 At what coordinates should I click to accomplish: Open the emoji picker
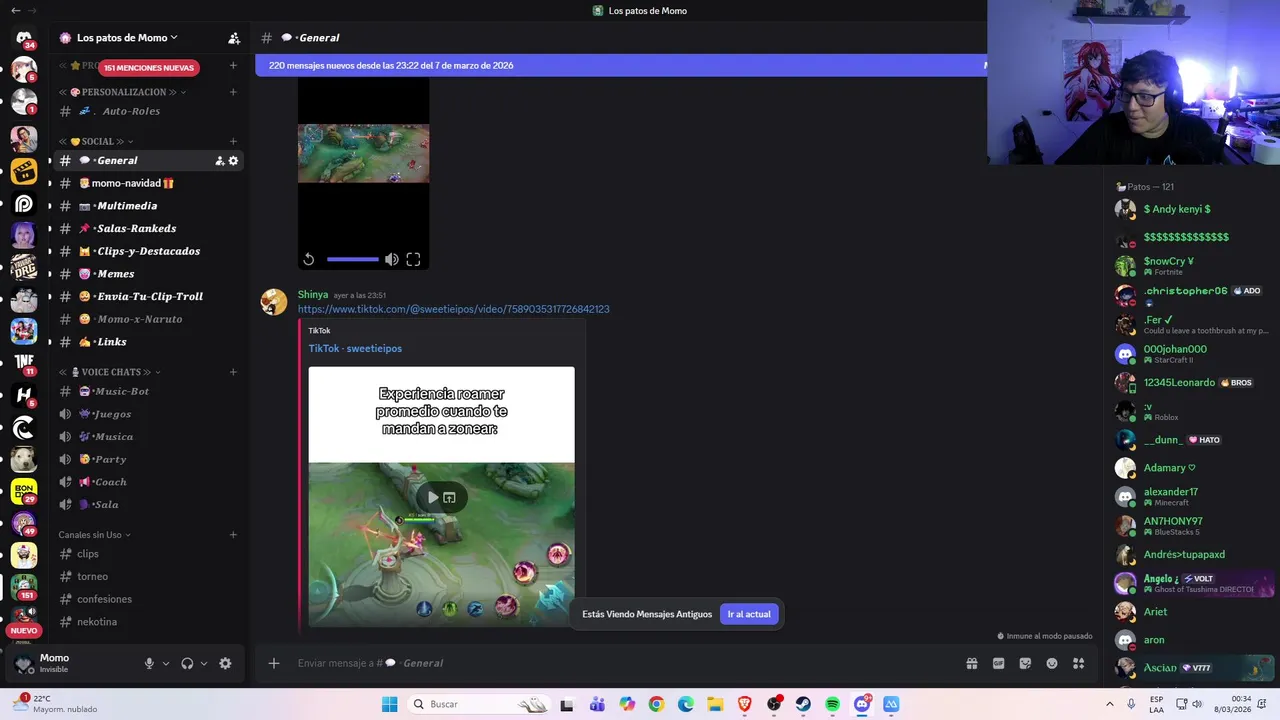pyautogui.click(x=1052, y=663)
